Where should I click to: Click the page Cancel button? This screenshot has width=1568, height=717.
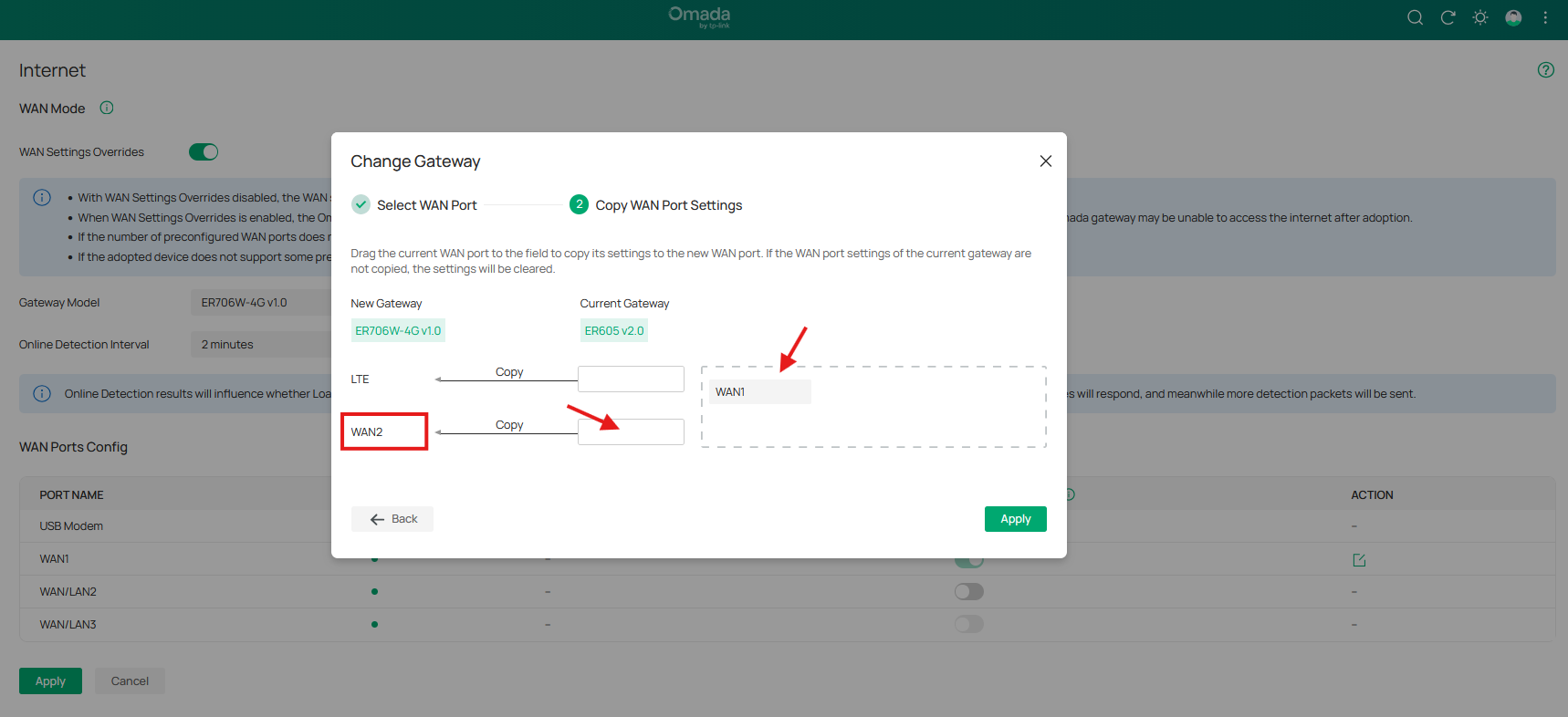point(130,681)
